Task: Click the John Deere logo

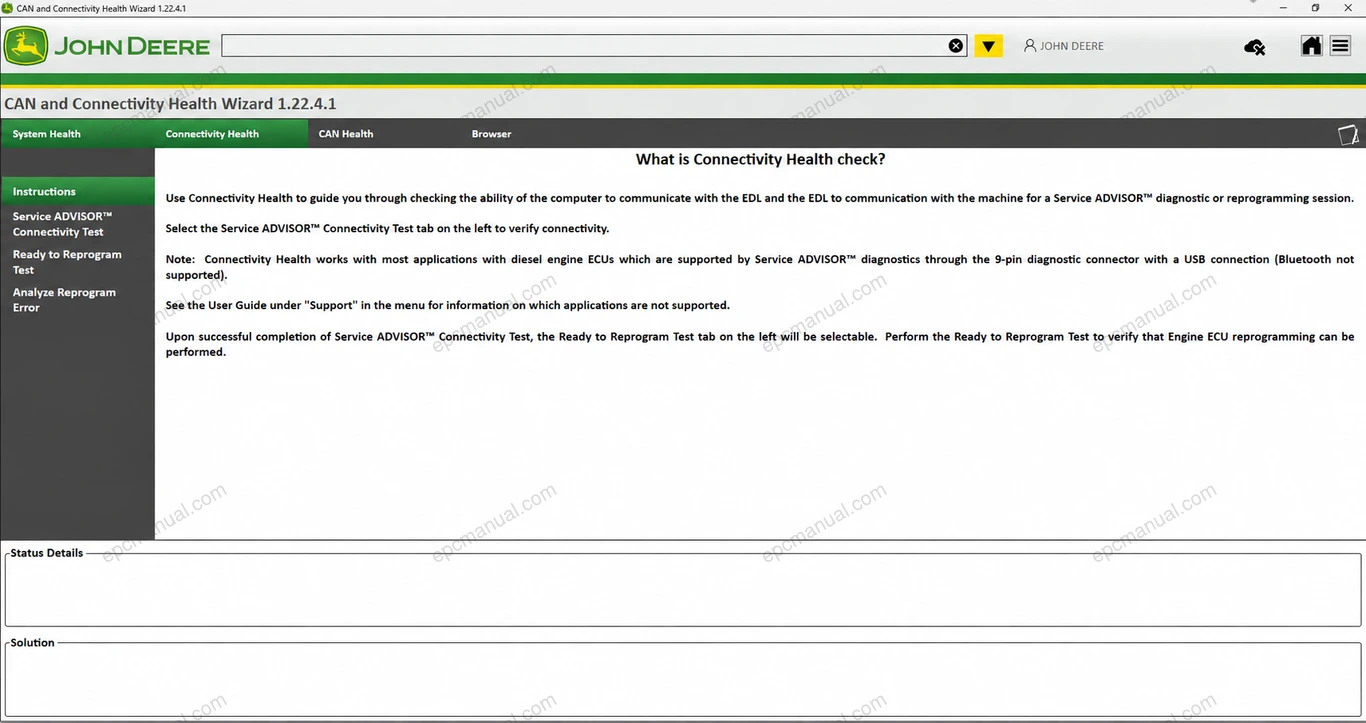Action: (106, 46)
